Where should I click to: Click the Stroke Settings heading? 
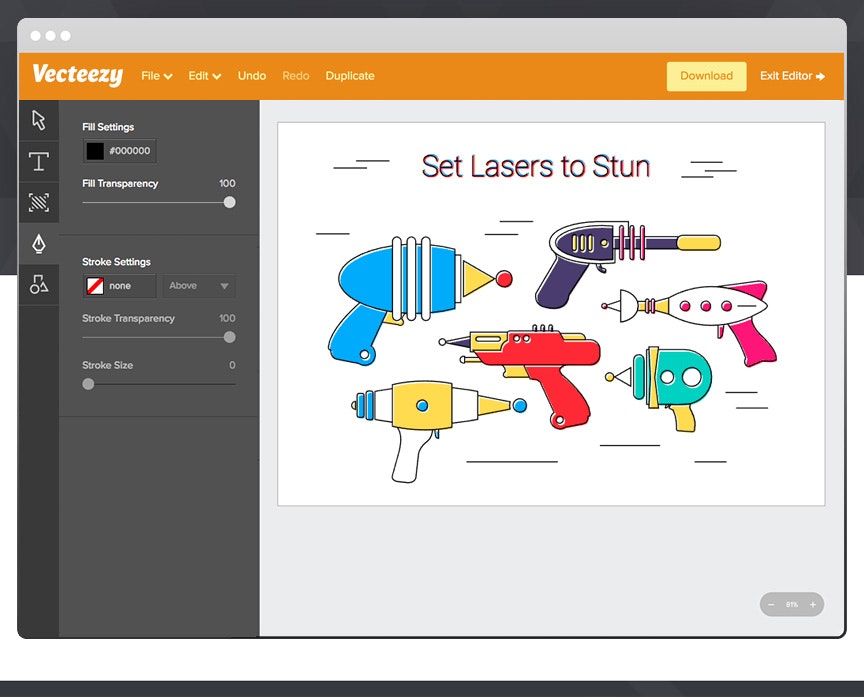116,262
